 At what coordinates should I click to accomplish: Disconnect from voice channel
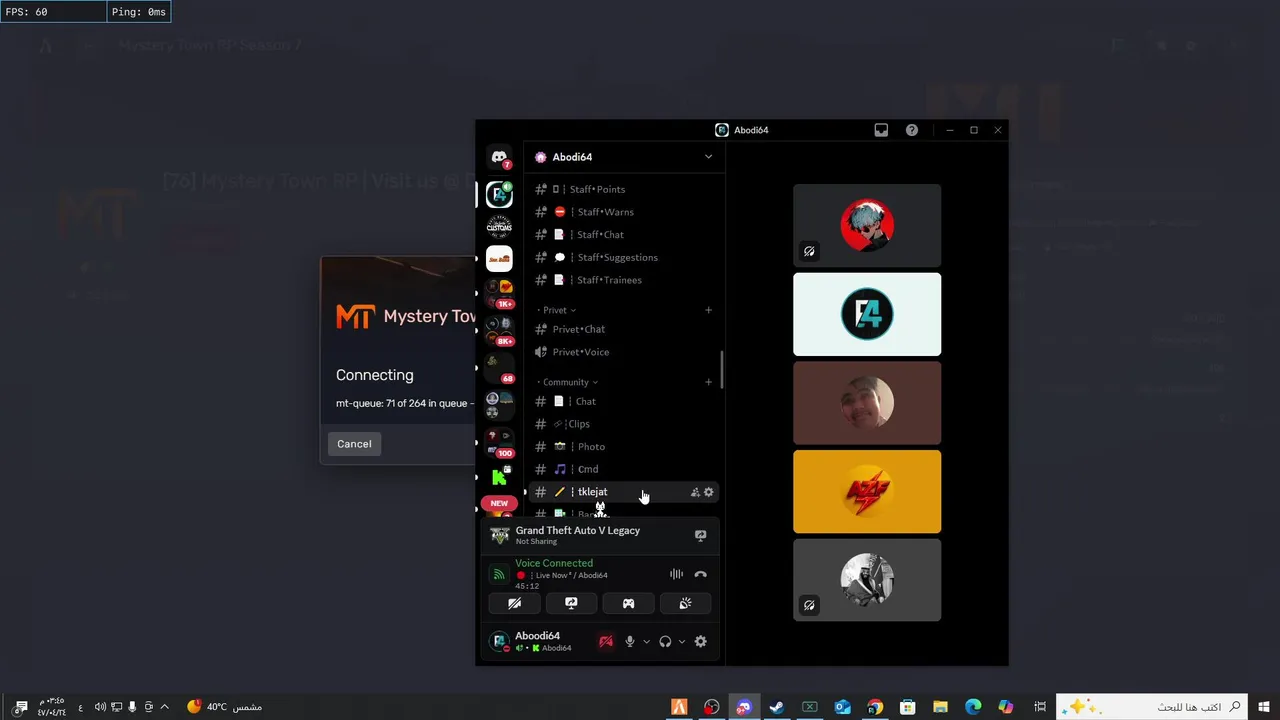700,574
